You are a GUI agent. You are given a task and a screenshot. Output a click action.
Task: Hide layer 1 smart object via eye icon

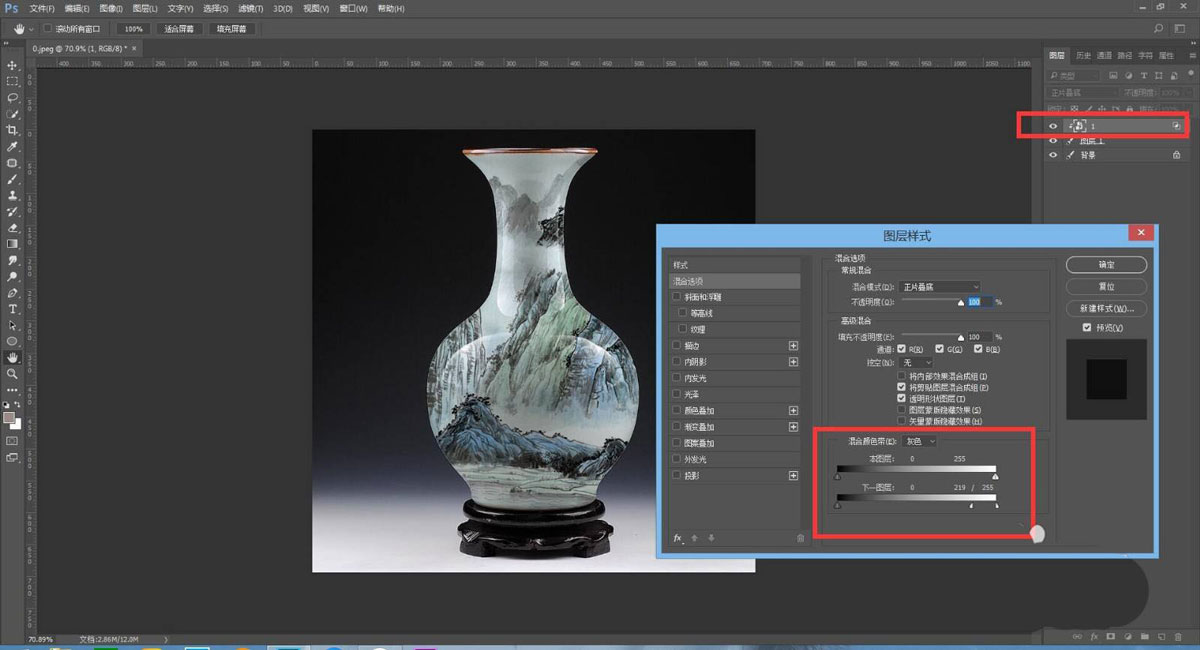1052,126
